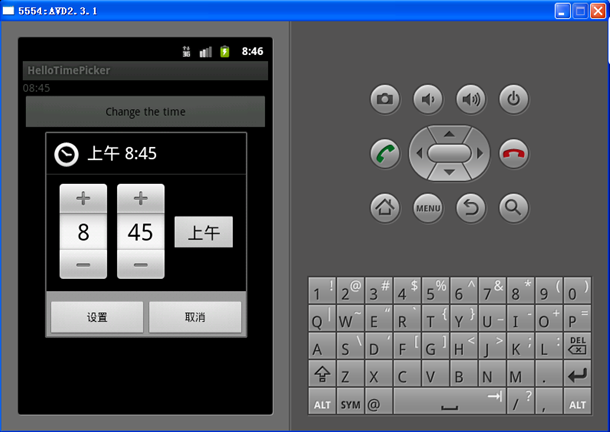Click the number 8 key on keyboard
Viewport: 610px width, 432px height.
point(521,290)
